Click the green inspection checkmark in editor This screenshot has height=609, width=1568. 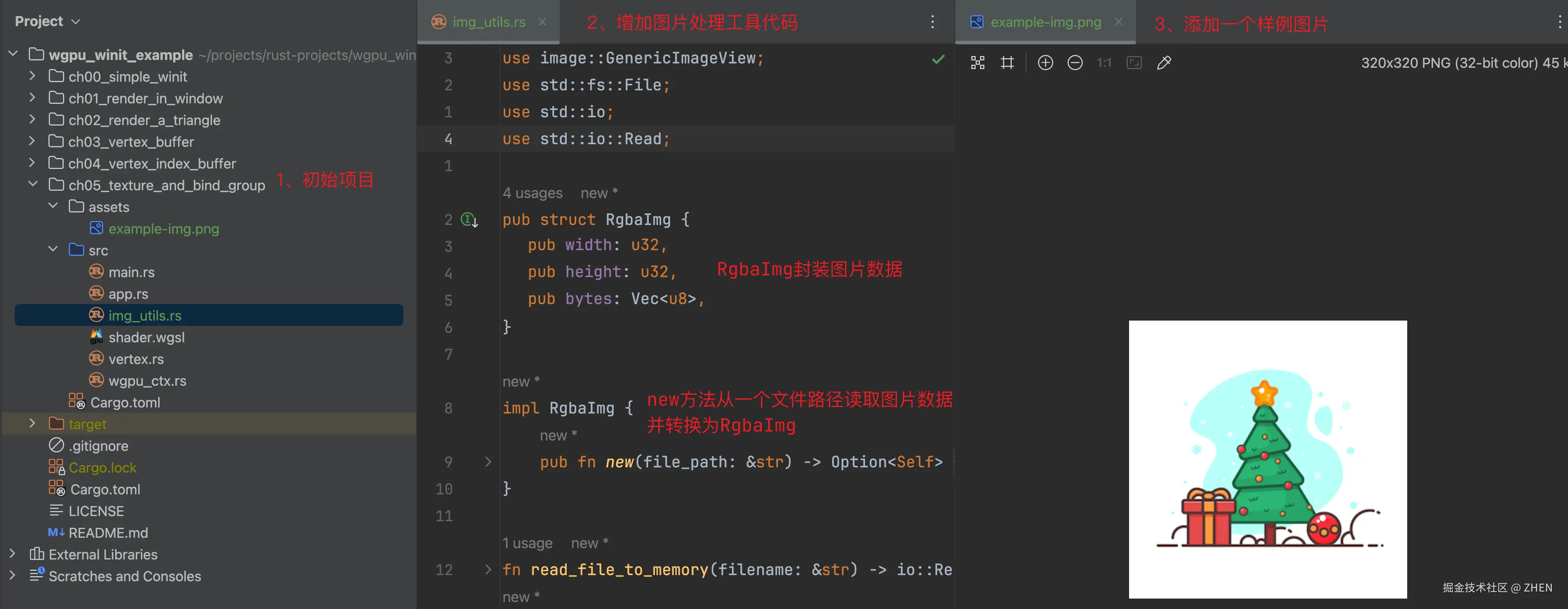tap(938, 59)
